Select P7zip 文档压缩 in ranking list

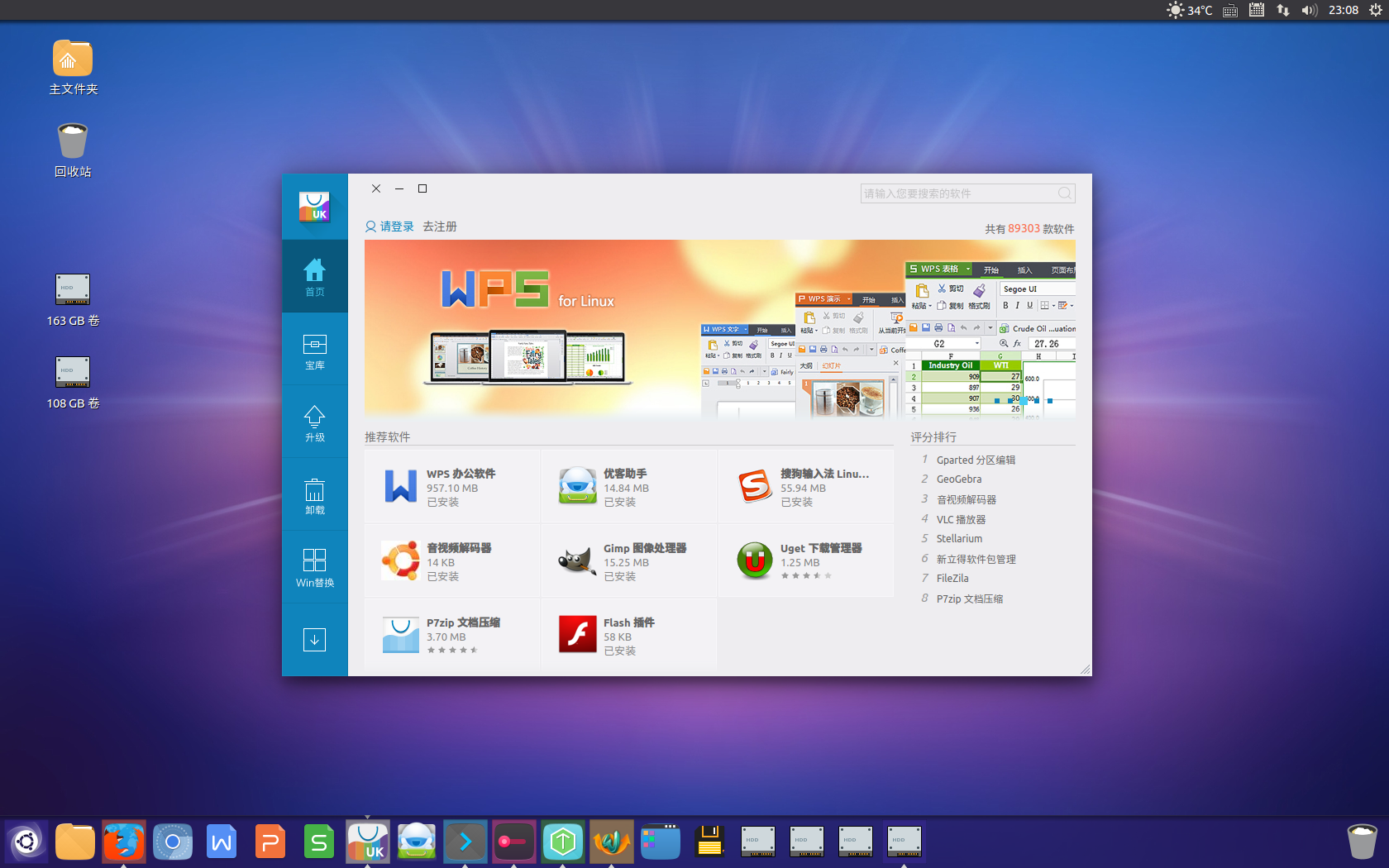pos(970,599)
